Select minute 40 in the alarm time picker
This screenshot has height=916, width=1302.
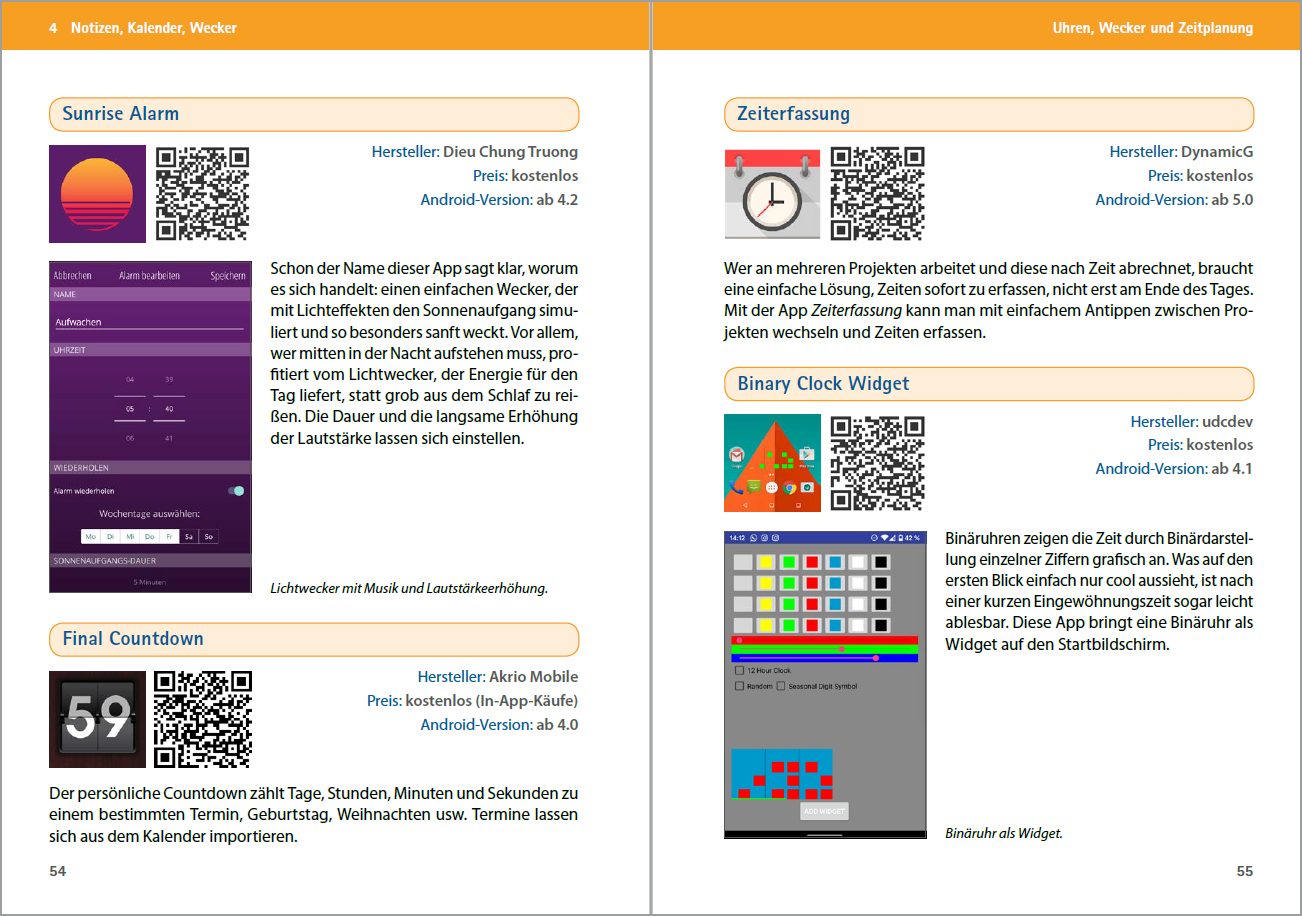pos(169,408)
